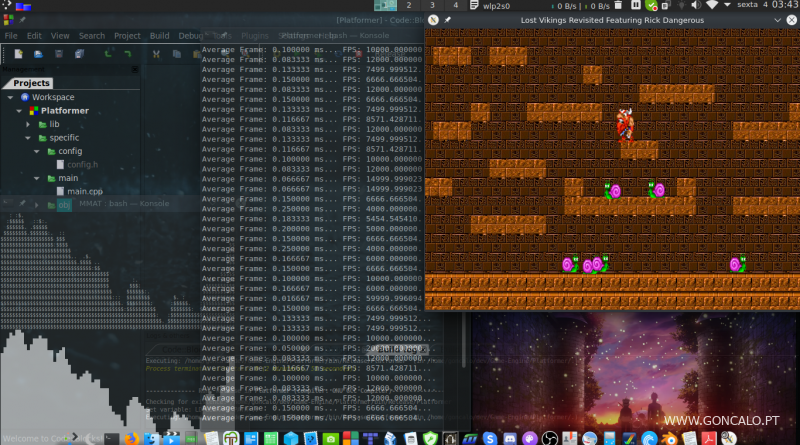Collapse the config folder in tree

pos(37,151)
